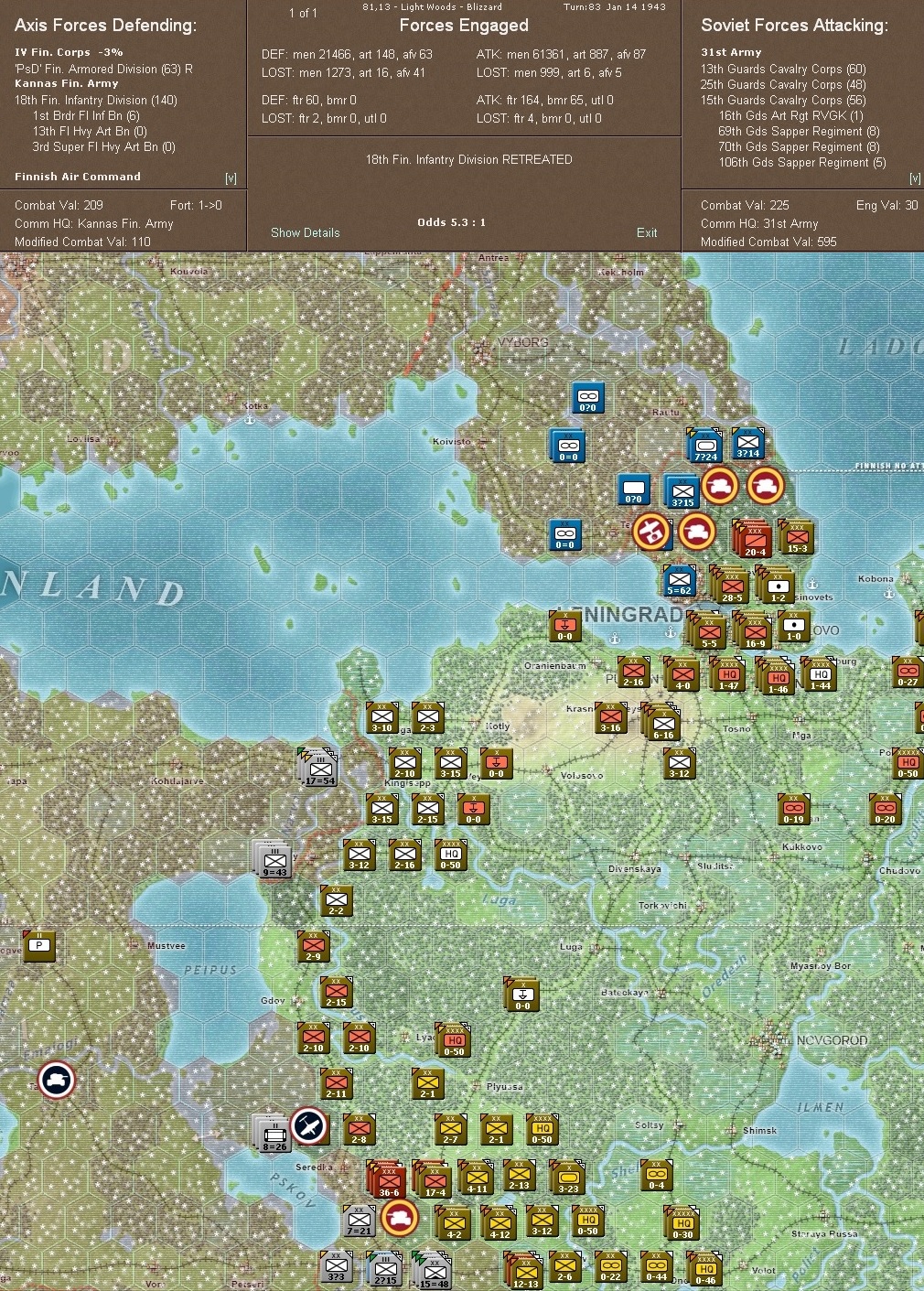Click Show Details in combat report
The width and height of the screenshot is (924, 1291).
[x=305, y=232]
